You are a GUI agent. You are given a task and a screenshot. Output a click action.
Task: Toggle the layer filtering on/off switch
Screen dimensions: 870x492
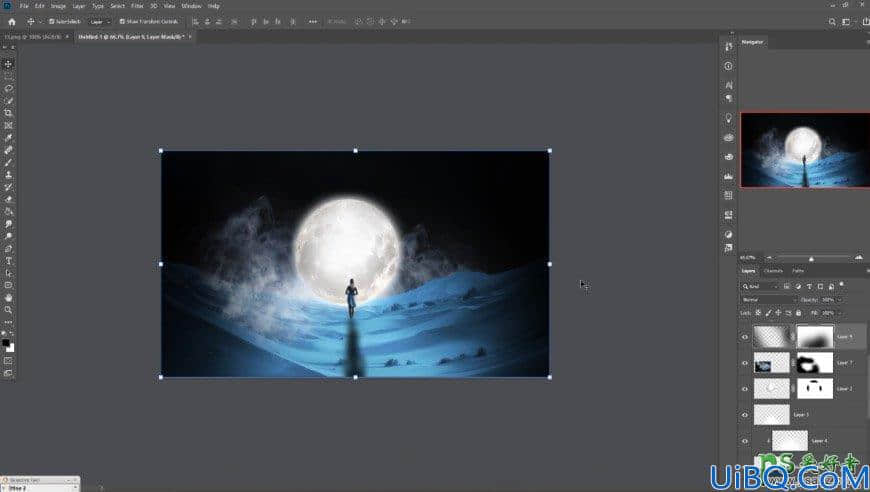842,284
